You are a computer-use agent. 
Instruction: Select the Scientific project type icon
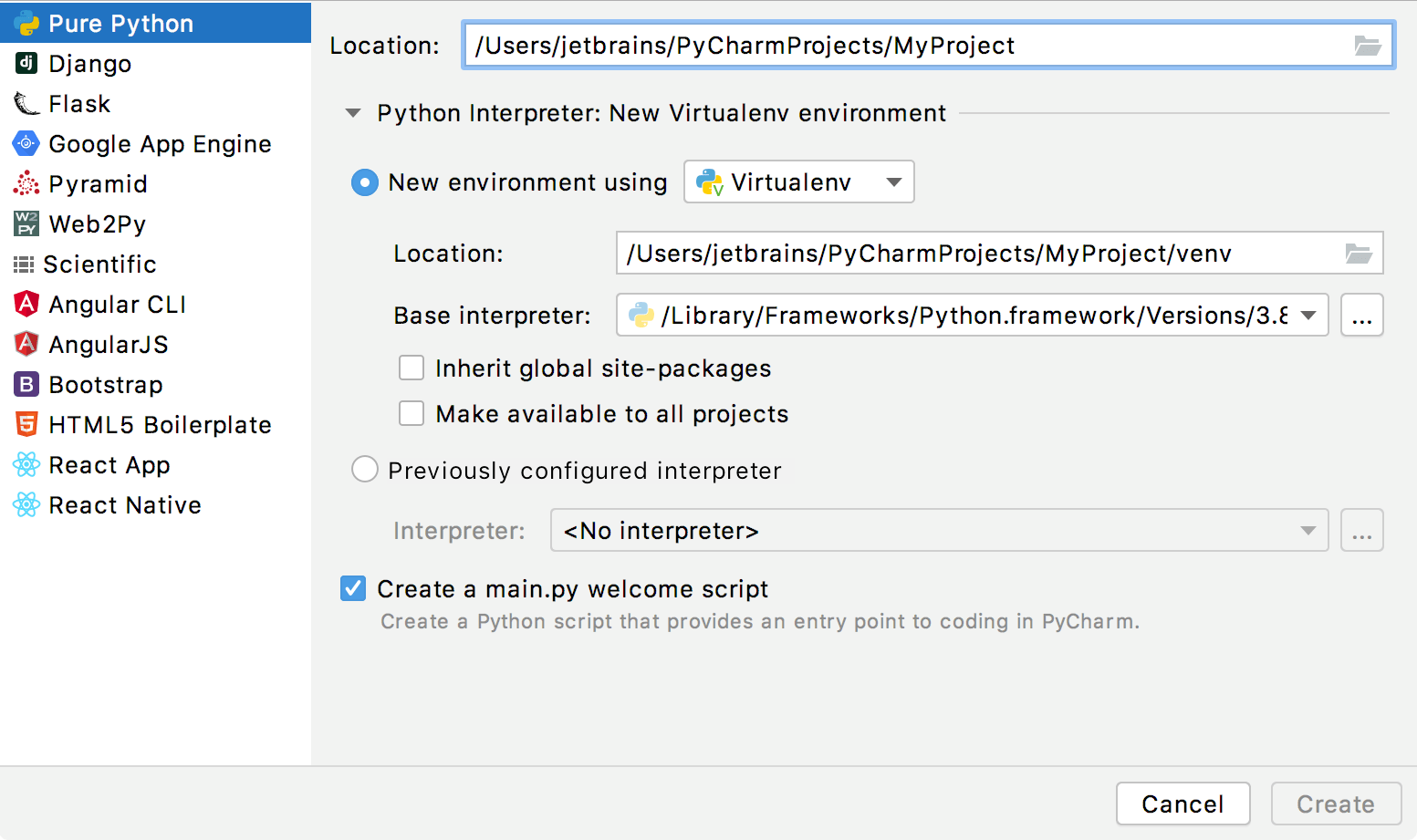pos(25,264)
